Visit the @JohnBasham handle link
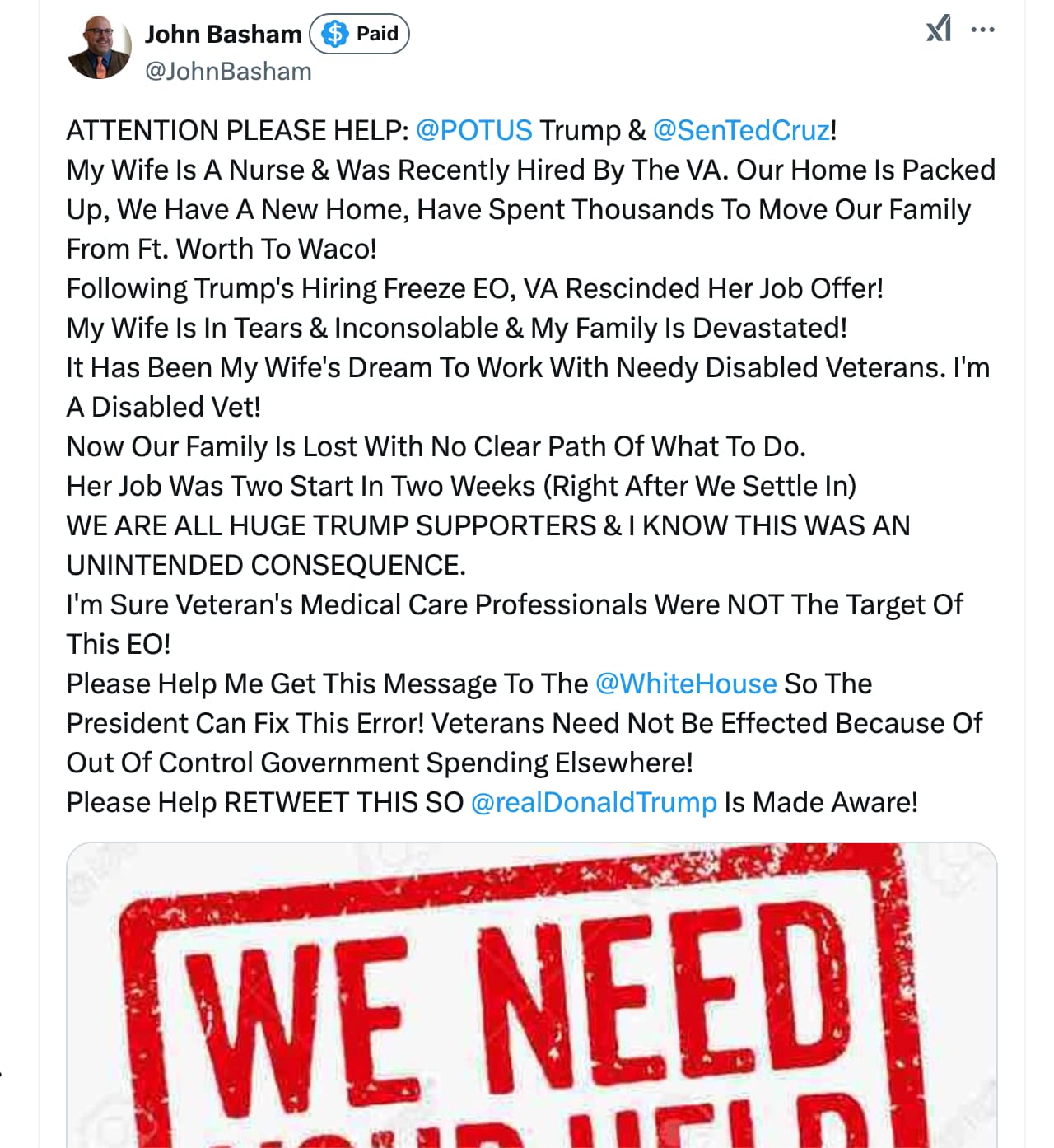This screenshot has width=1054, height=1148. pyautogui.click(x=228, y=72)
